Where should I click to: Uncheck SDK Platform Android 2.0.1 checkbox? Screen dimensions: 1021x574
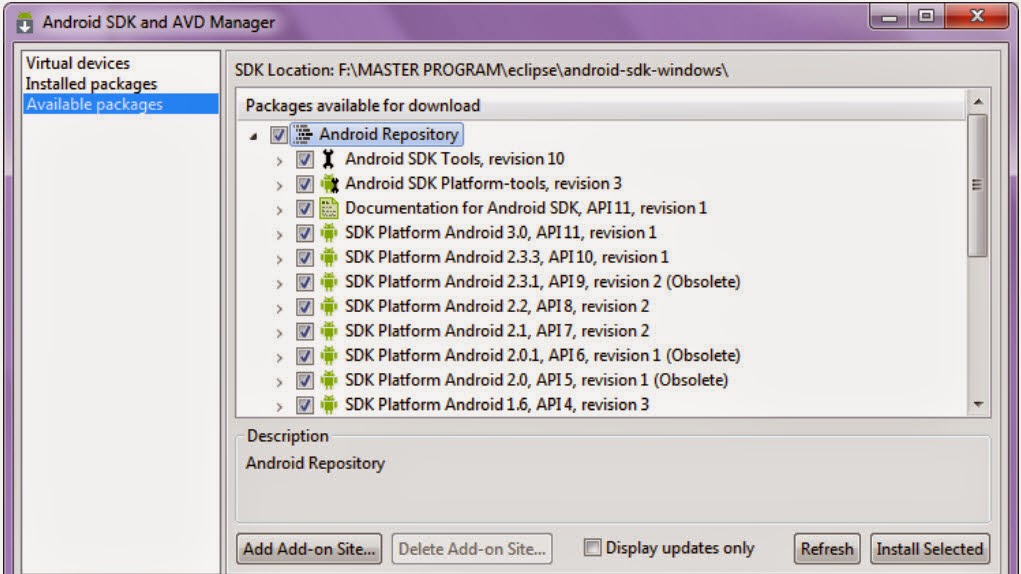click(304, 356)
